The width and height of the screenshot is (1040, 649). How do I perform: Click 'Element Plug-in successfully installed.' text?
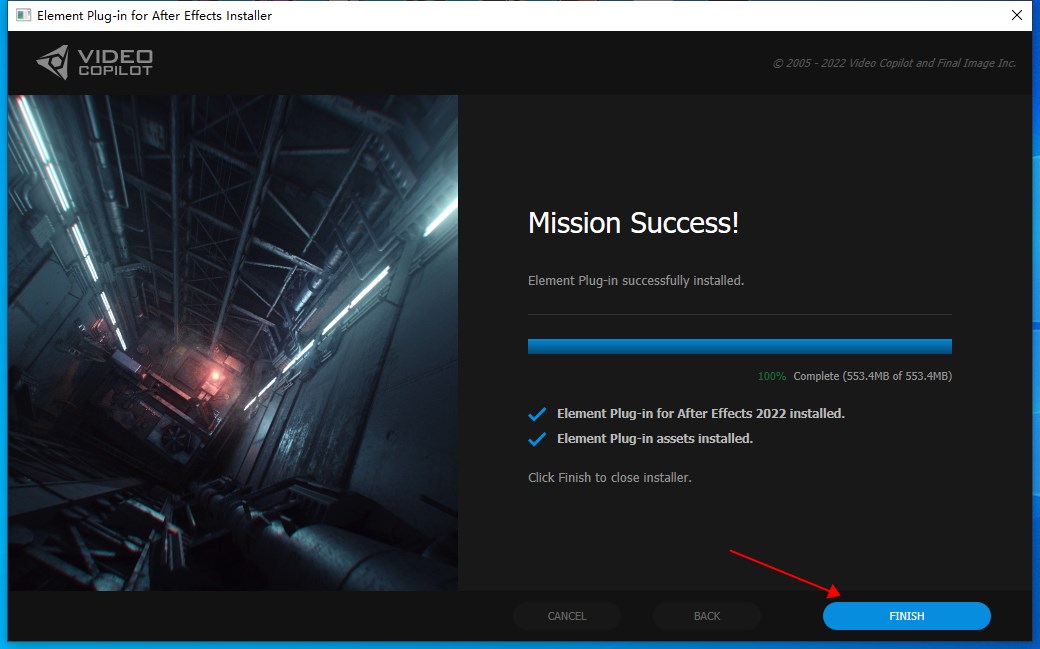click(636, 281)
